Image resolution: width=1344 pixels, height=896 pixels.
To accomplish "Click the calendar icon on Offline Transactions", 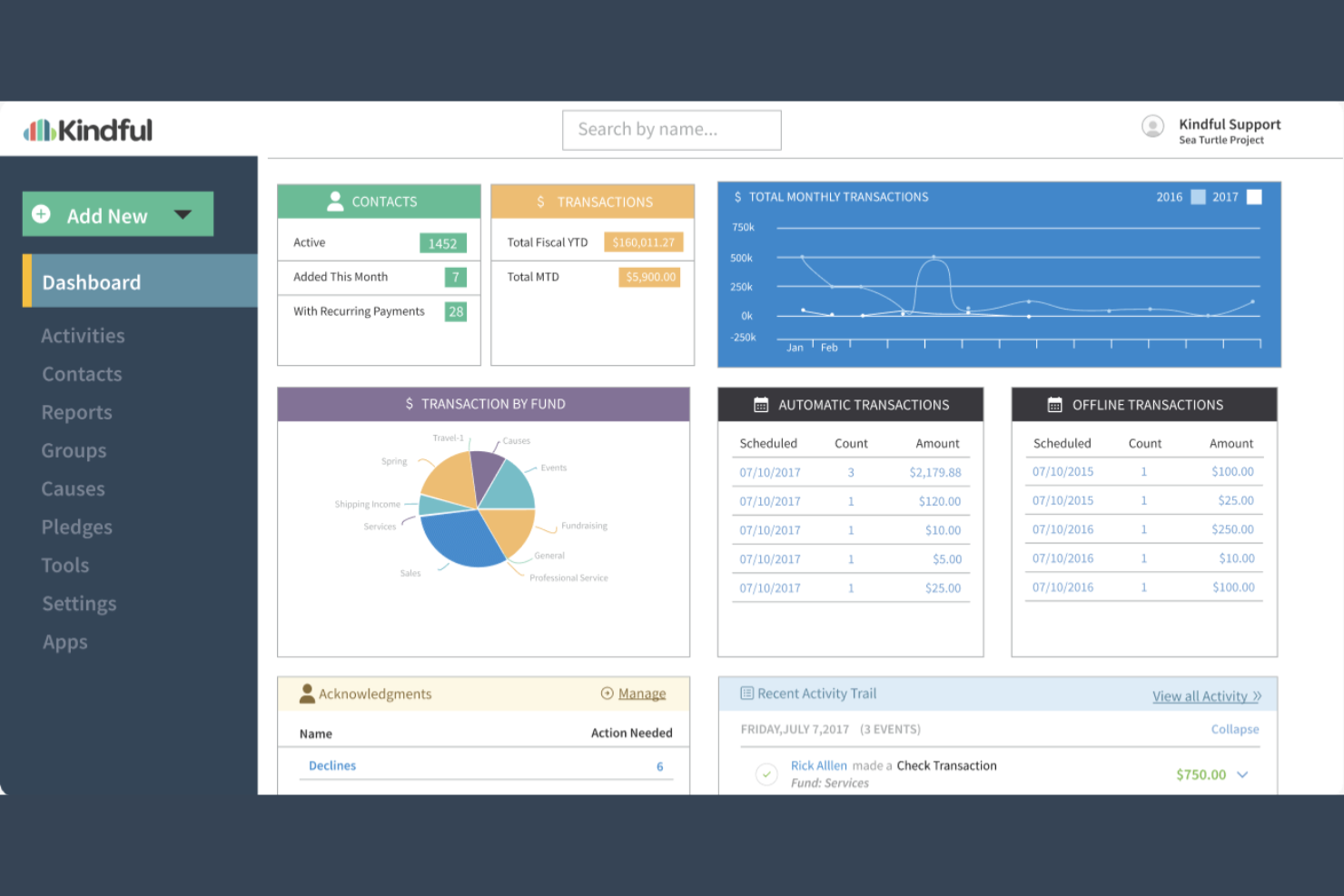I will [1054, 404].
